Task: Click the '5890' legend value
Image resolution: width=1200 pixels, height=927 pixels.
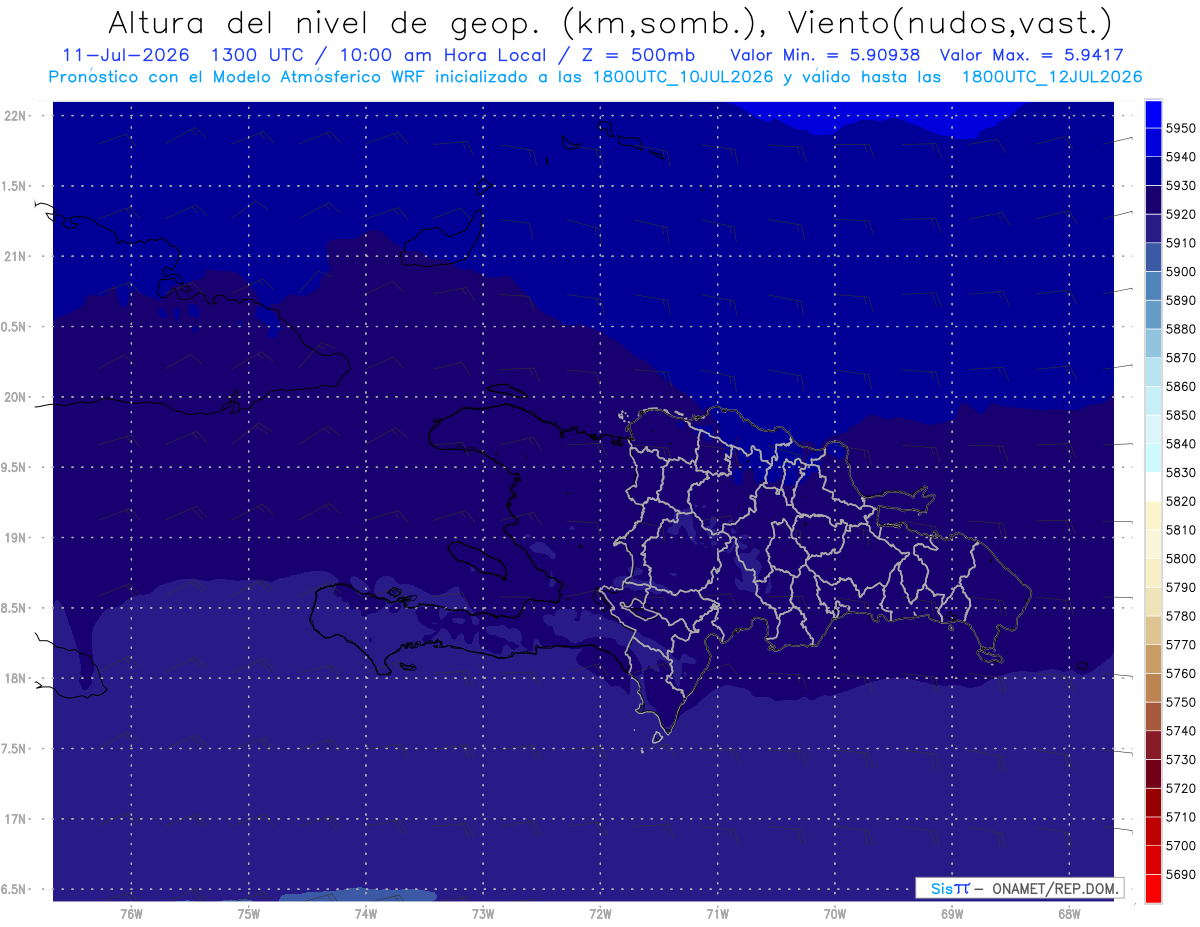Action: point(1181,300)
